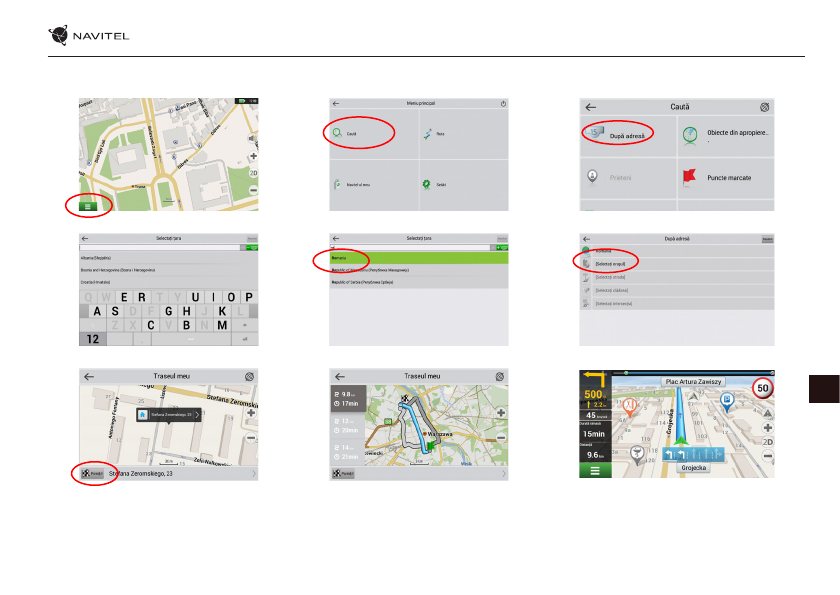Select the Puncte marcate red flag
The height and width of the screenshot is (595, 840).
690,177
